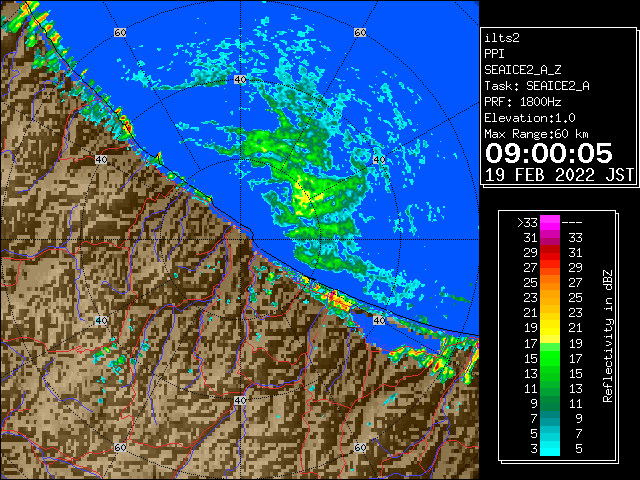Click the yellow high-reflectivity core offshore
This screenshot has width=640, height=480.
pyautogui.click(x=305, y=196)
